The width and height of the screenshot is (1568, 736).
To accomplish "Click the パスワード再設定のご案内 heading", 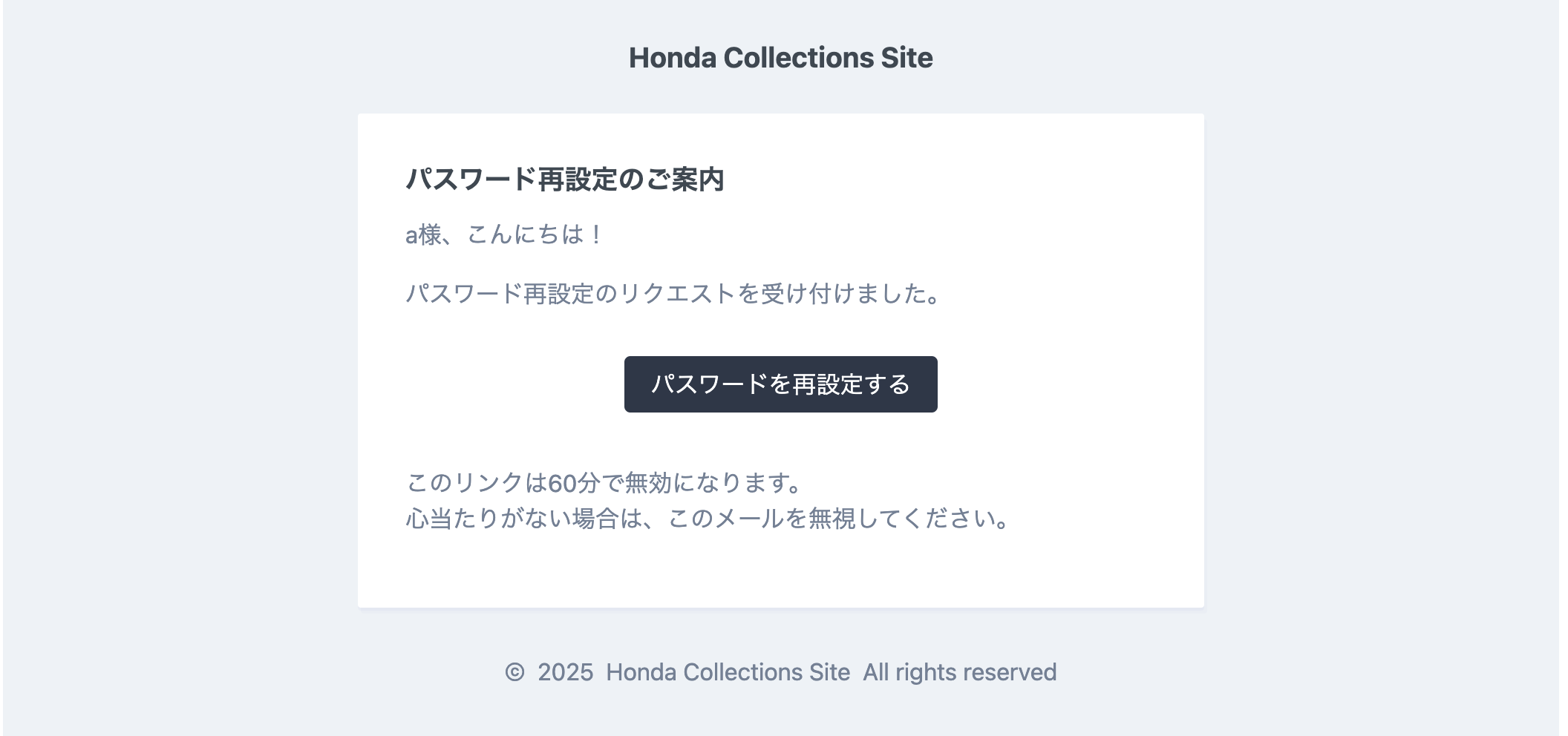I will point(567,178).
